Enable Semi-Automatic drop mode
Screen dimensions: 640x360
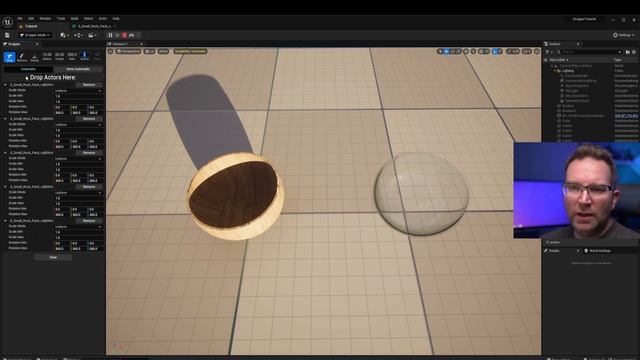click(78, 69)
